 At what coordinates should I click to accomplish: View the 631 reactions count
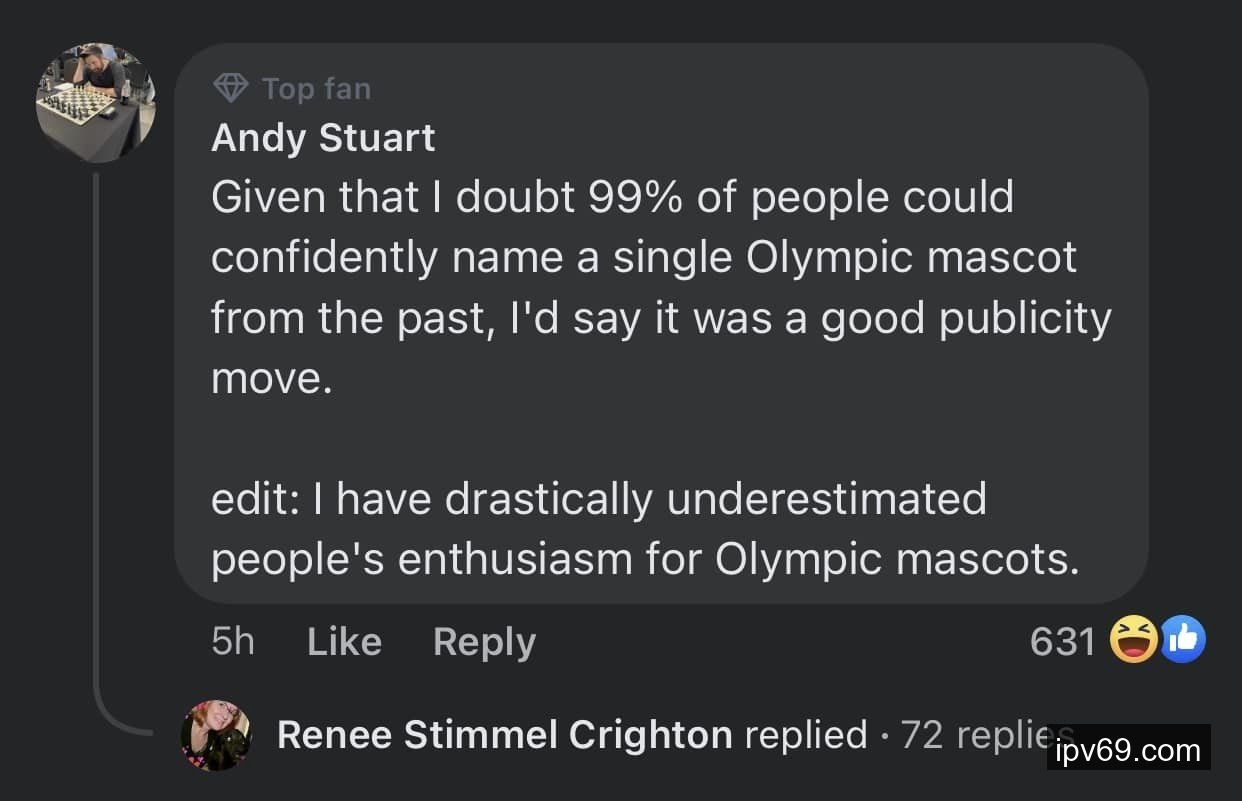pos(1063,642)
